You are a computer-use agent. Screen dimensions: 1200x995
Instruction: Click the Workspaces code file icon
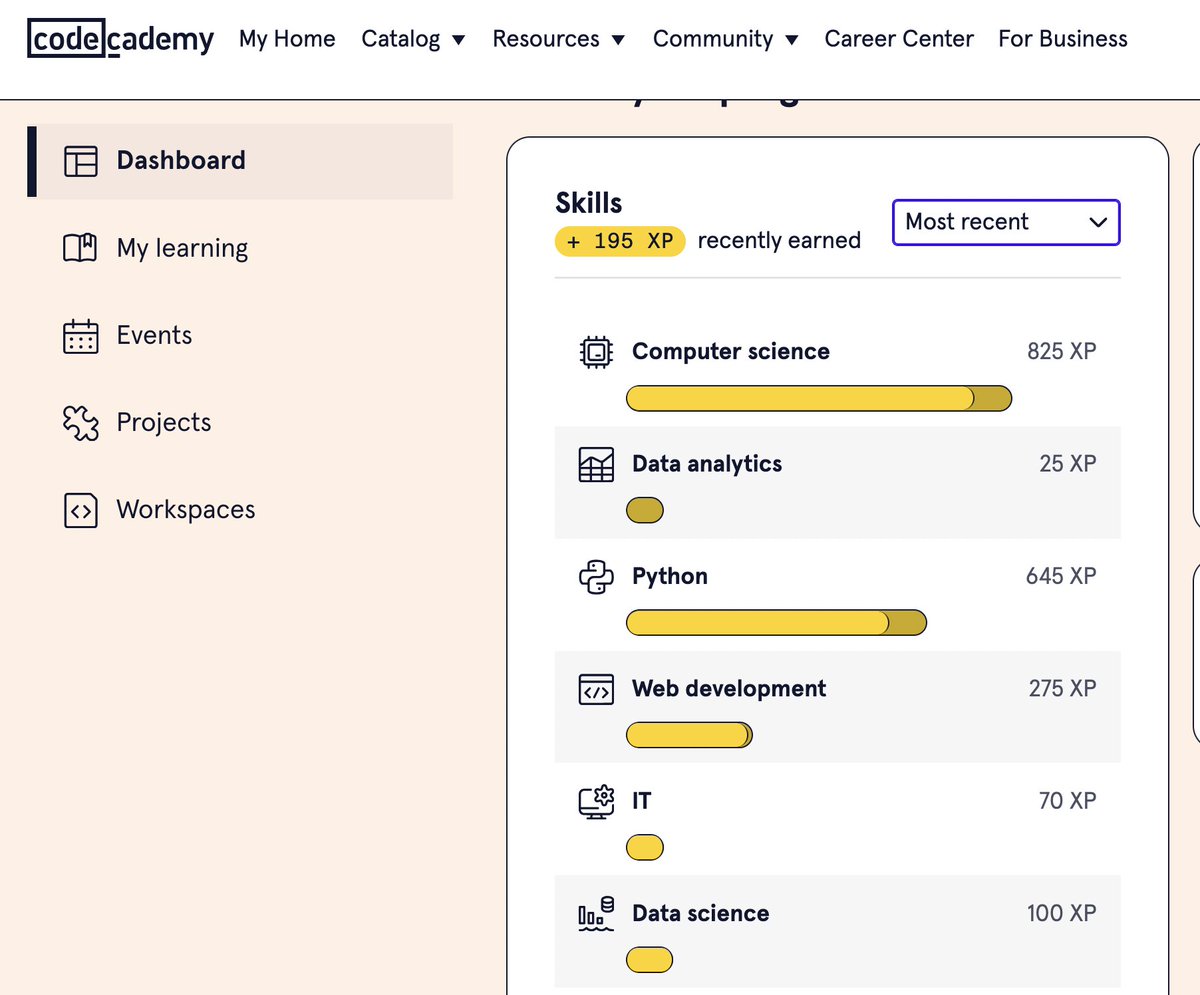pyautogui.click(x=81, y=510)
